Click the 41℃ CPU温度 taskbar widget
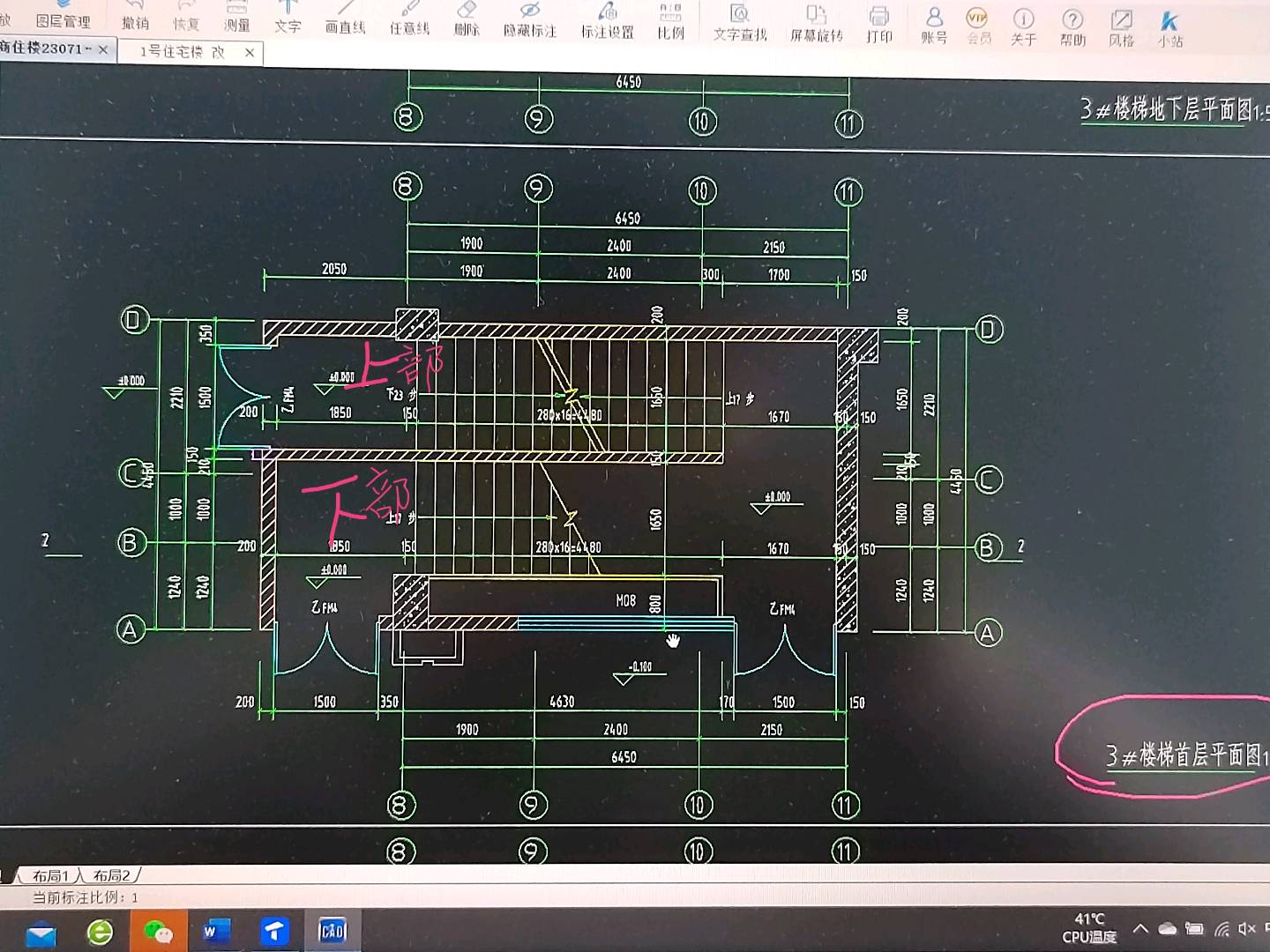This screenshot has width=1270, height=952. (1089, 928)
